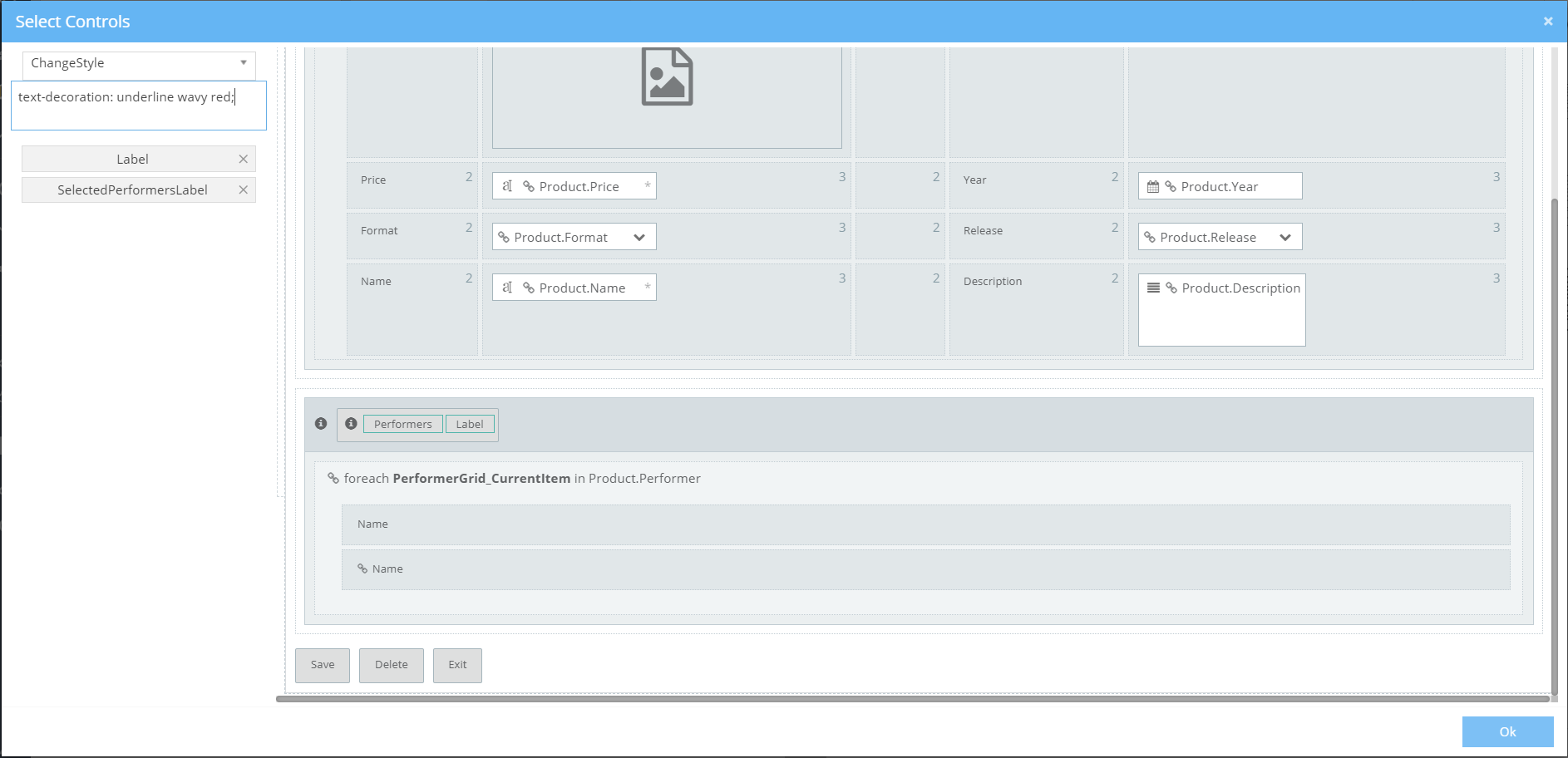Click the text type icon in Product.Name field

[507, 288]
